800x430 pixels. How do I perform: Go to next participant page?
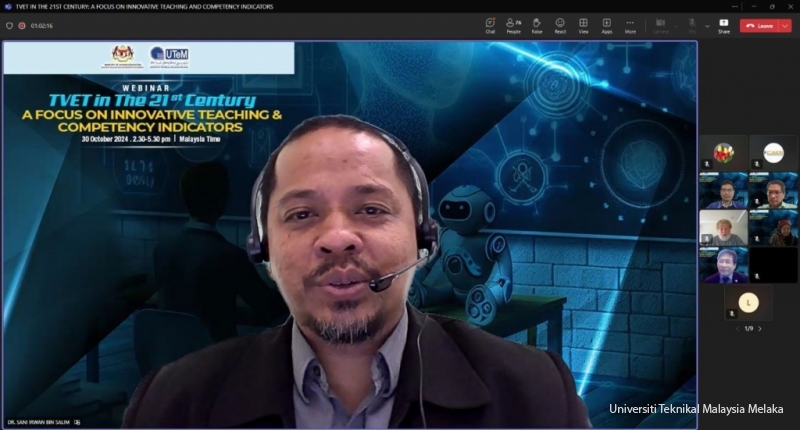(760, 328)
